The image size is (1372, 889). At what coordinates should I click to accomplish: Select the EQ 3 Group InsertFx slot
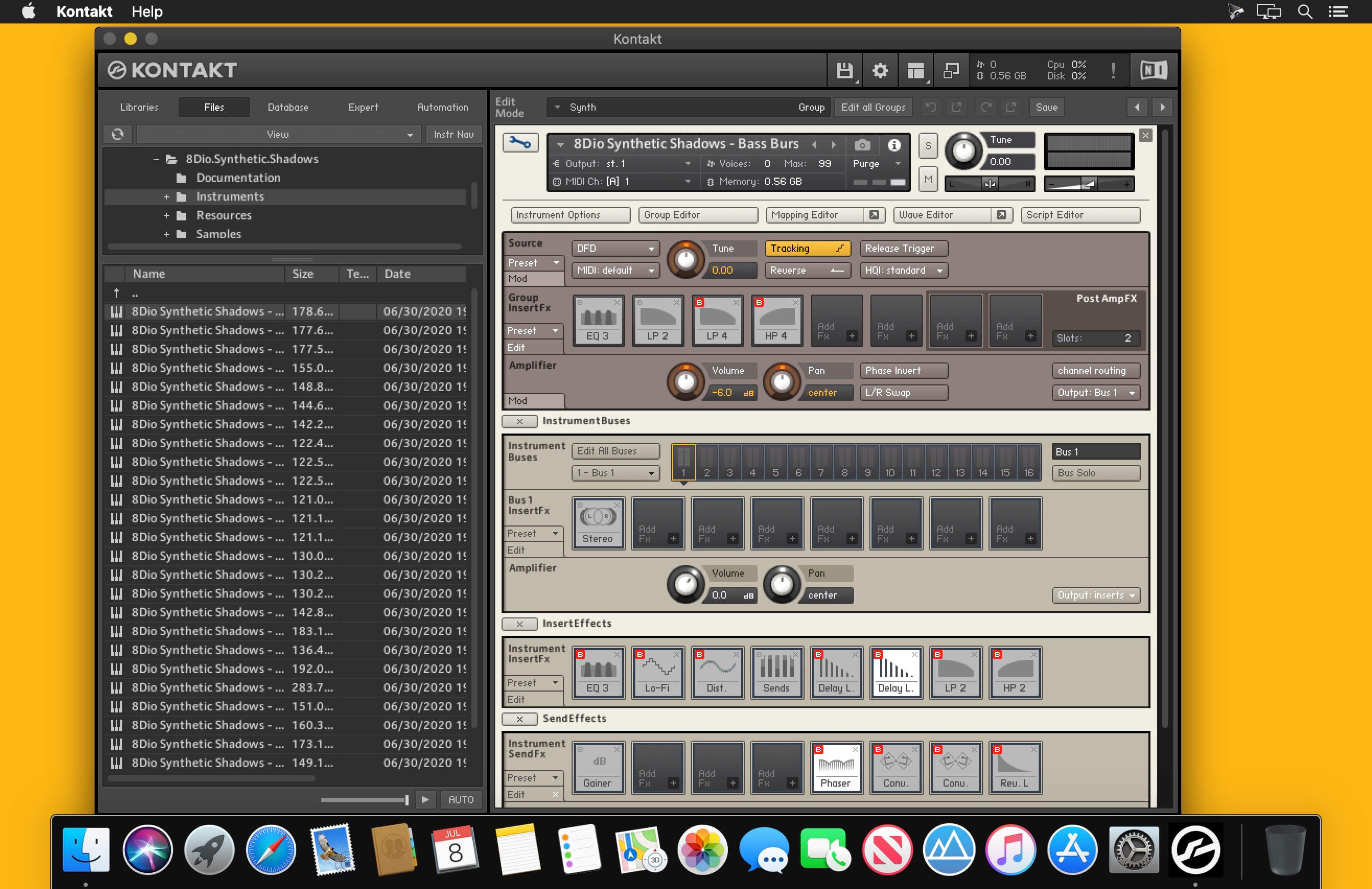[598, 320]
